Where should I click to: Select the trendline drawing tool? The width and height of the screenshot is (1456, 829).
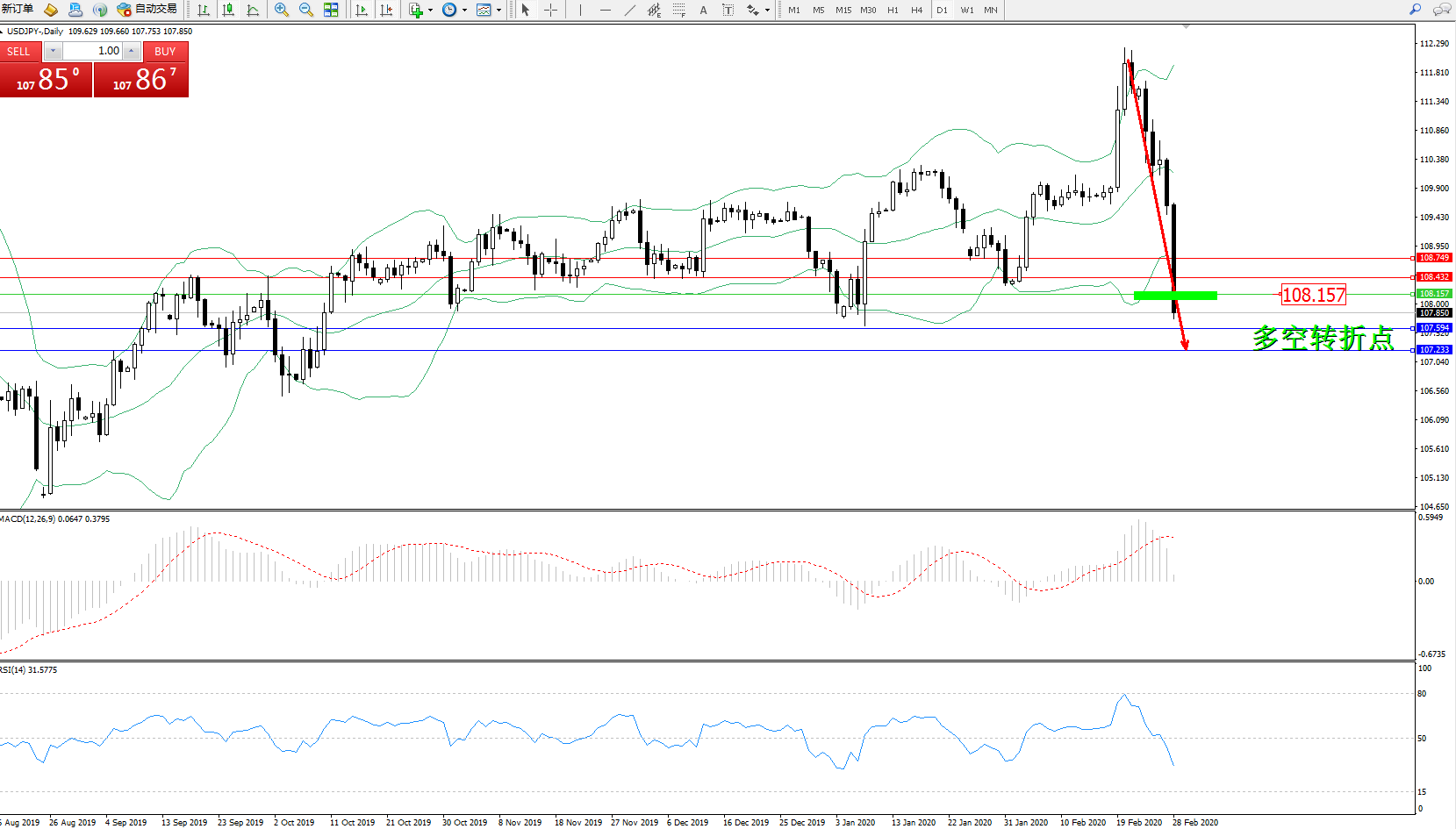630,10
